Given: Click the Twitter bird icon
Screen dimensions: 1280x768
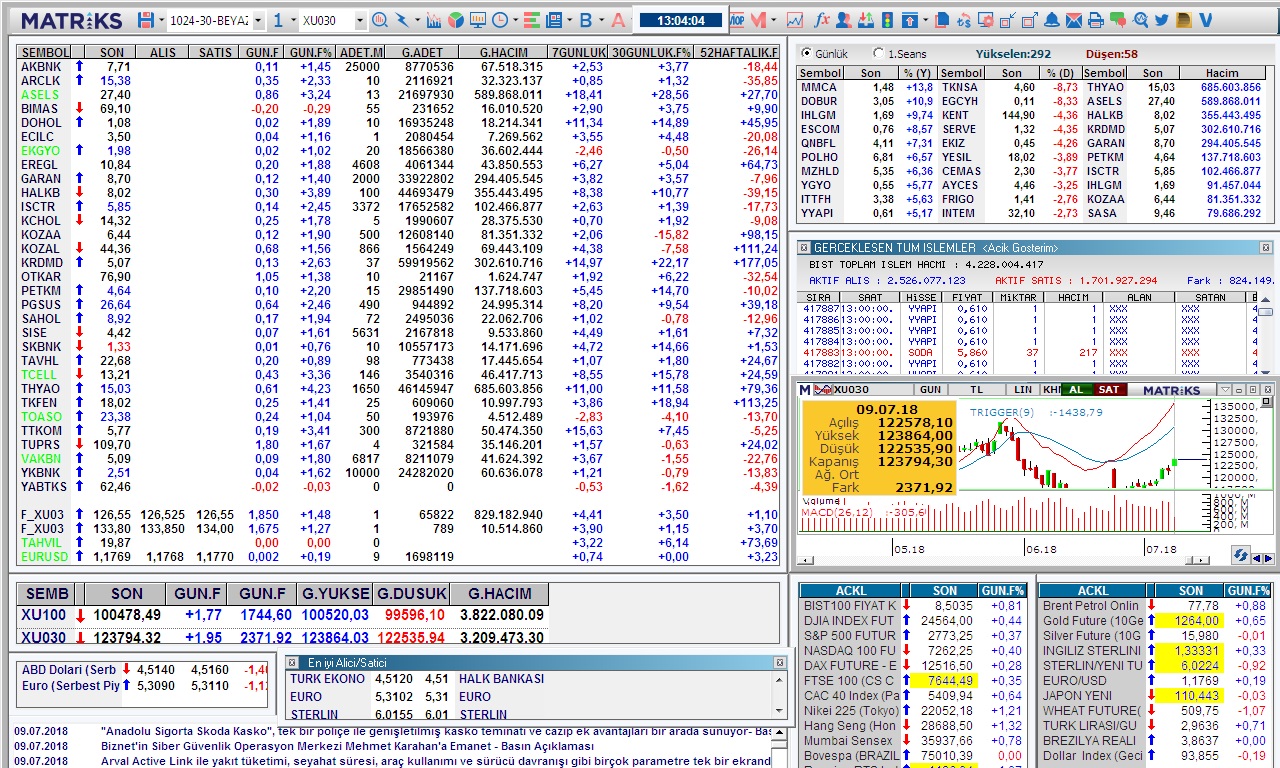Looking at the screenshot, I should click(1162, 20).
